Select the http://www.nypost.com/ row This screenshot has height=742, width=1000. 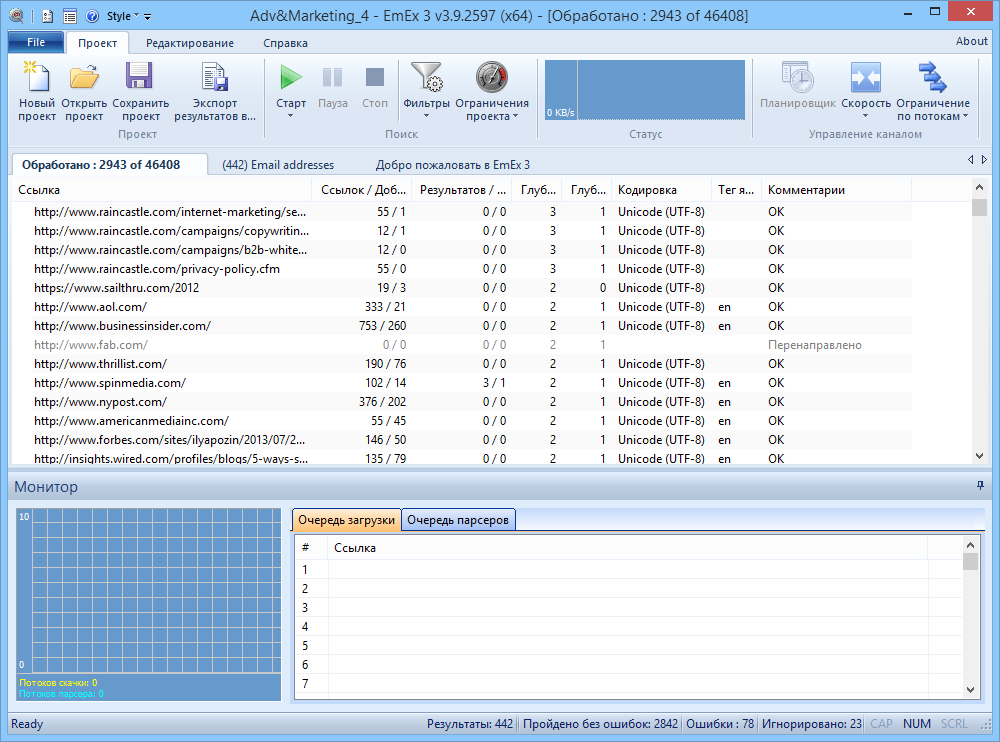coord(462,402)
